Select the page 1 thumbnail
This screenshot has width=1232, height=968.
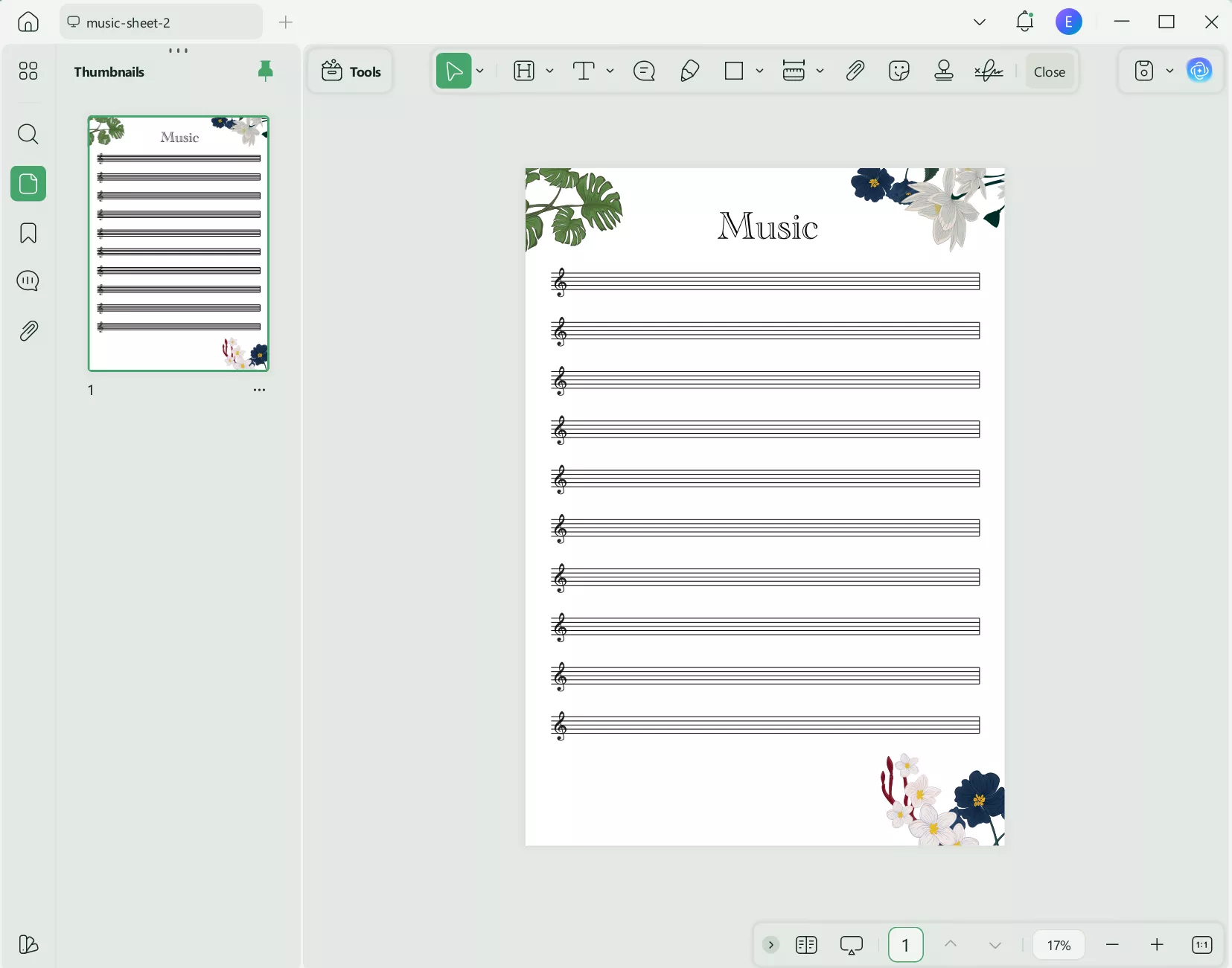point(179,243)
